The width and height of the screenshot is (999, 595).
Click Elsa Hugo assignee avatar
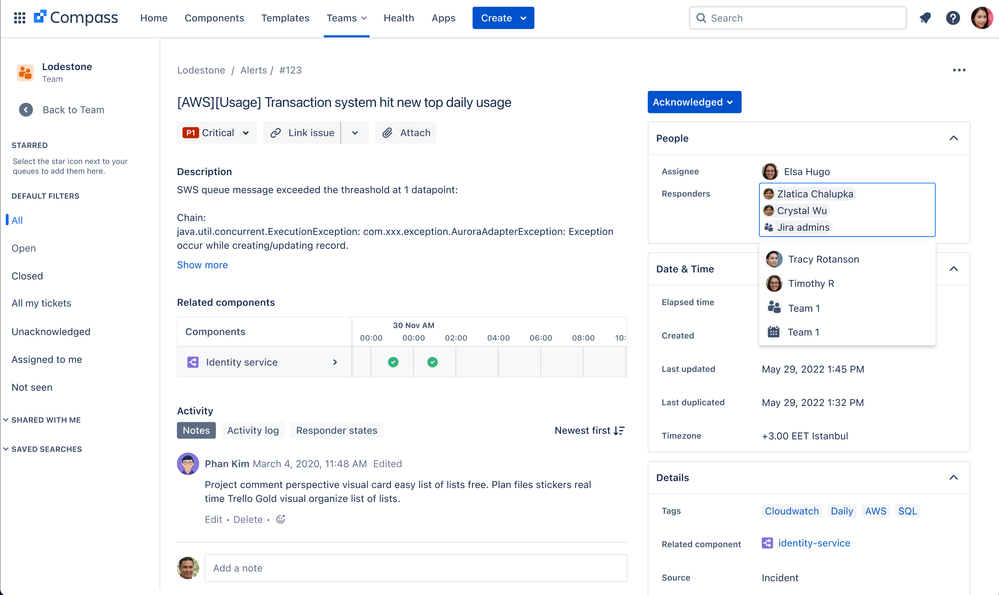pyautogui.click(x=770, y=171)
